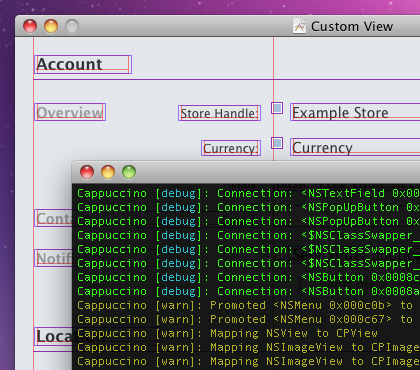Minimize the Custom View window
The width and height of the screenshot is (420, 370).
tap(51, 26)
